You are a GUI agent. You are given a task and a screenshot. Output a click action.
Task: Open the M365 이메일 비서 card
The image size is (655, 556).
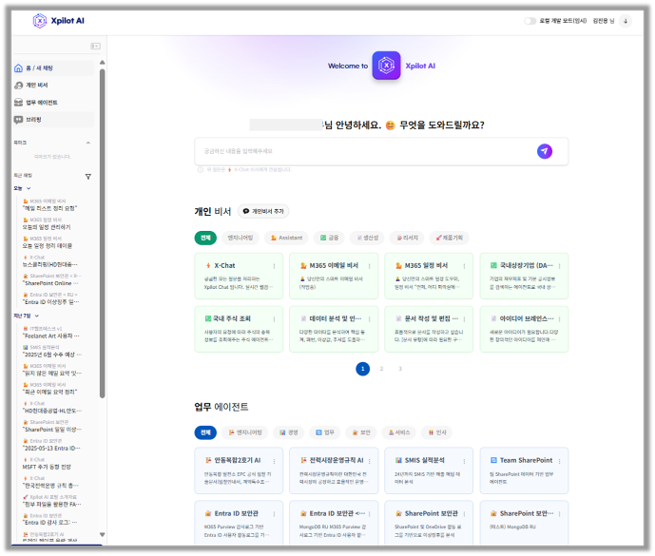pyautogui.click(x=334, y=276)
